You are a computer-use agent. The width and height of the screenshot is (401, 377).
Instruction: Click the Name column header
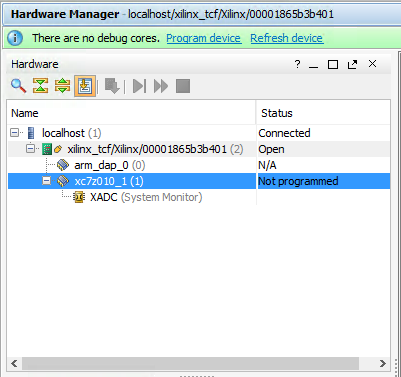[131, 113]
